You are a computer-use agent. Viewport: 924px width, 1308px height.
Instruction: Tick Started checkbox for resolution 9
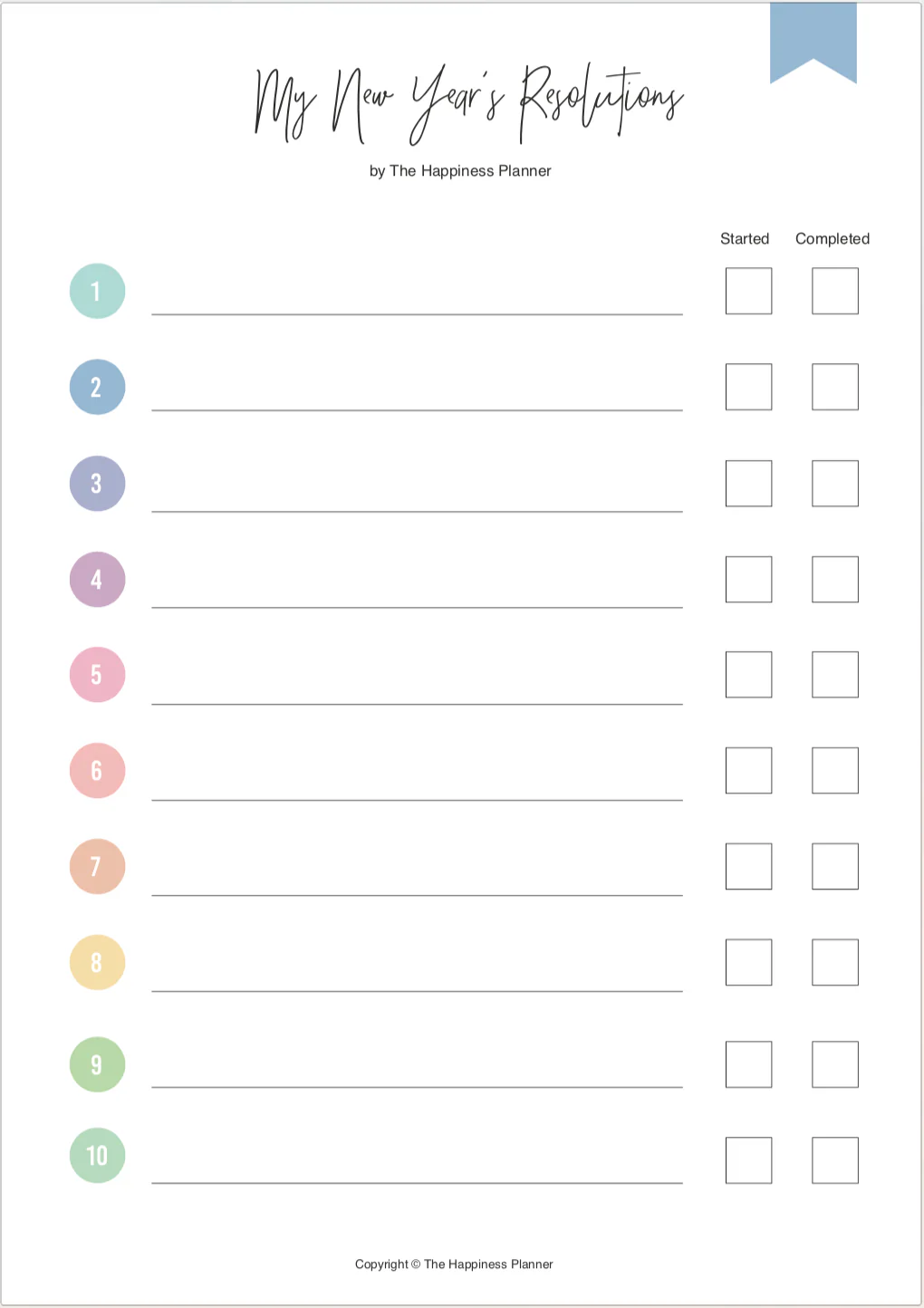pos(748,1063)
